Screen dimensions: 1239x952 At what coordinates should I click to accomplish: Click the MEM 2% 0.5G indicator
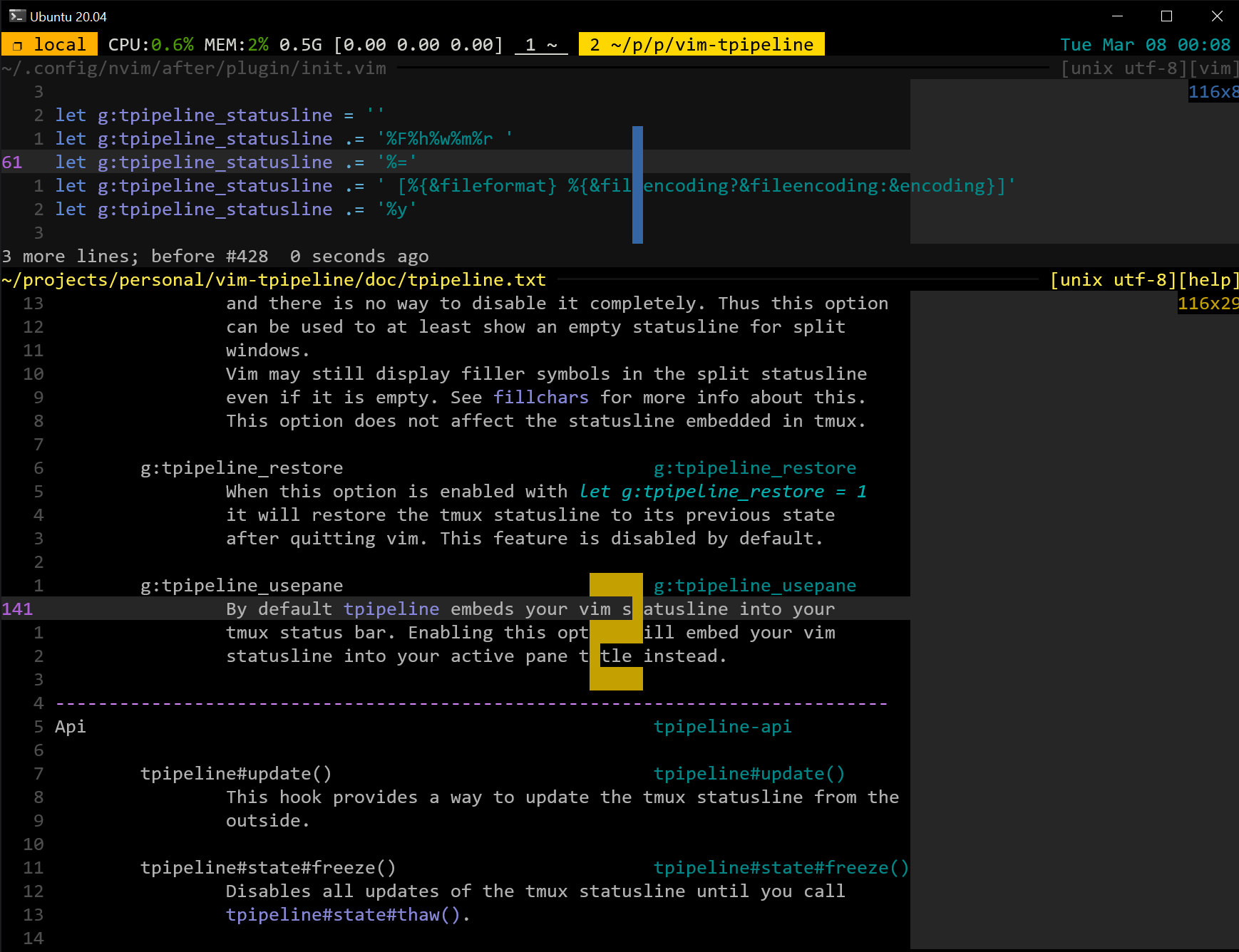click(x=263, y=44)
